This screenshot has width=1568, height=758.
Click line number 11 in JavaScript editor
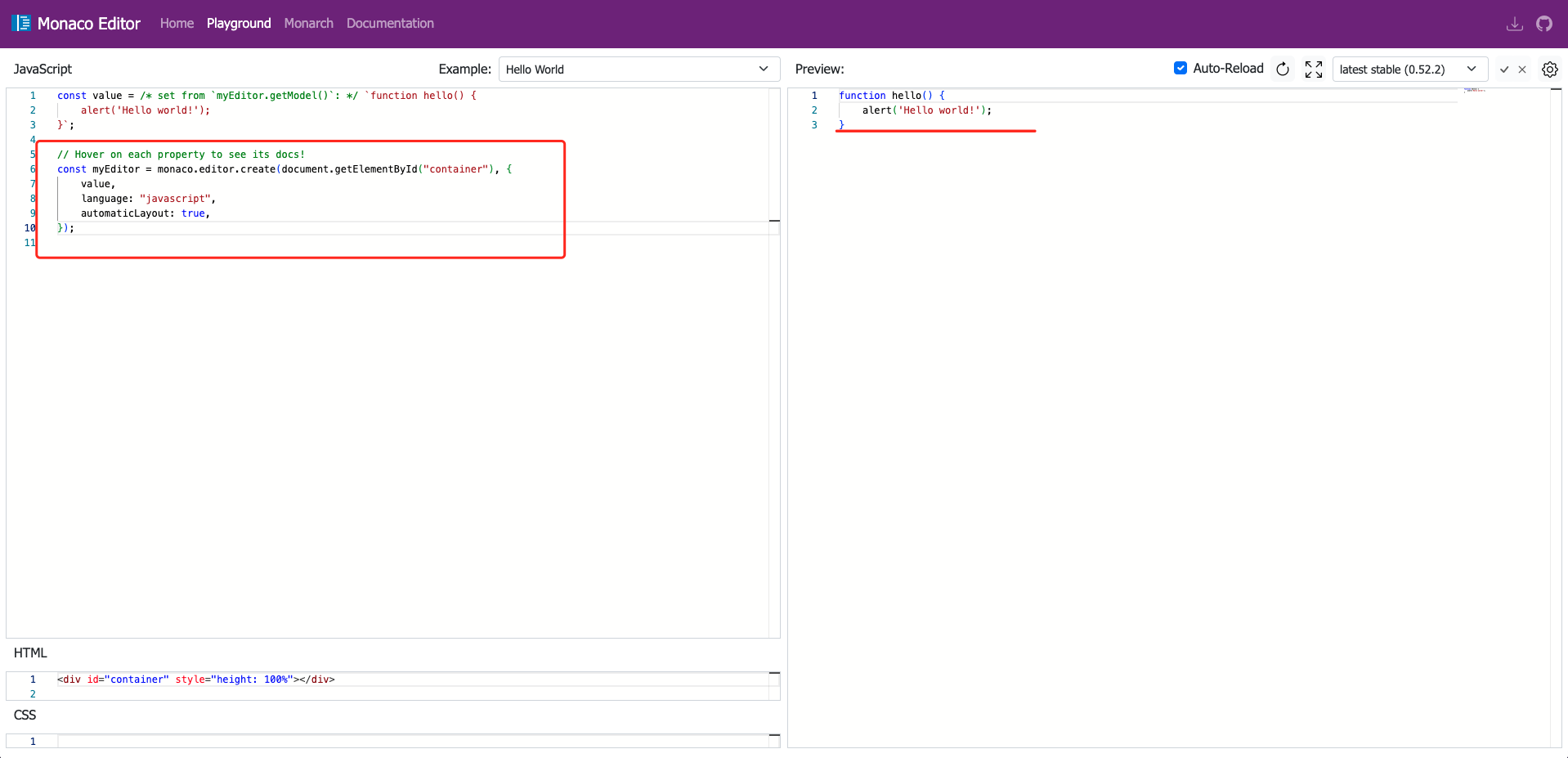(30, 243)
